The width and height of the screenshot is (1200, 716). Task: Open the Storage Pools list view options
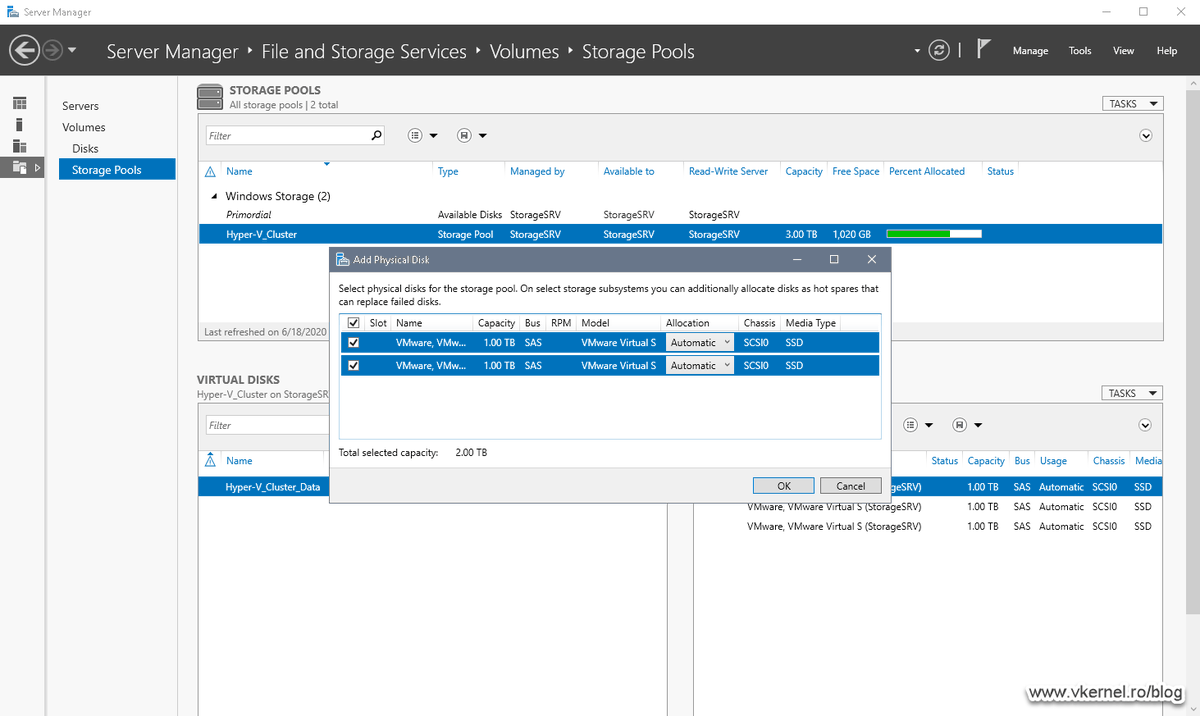423,136
